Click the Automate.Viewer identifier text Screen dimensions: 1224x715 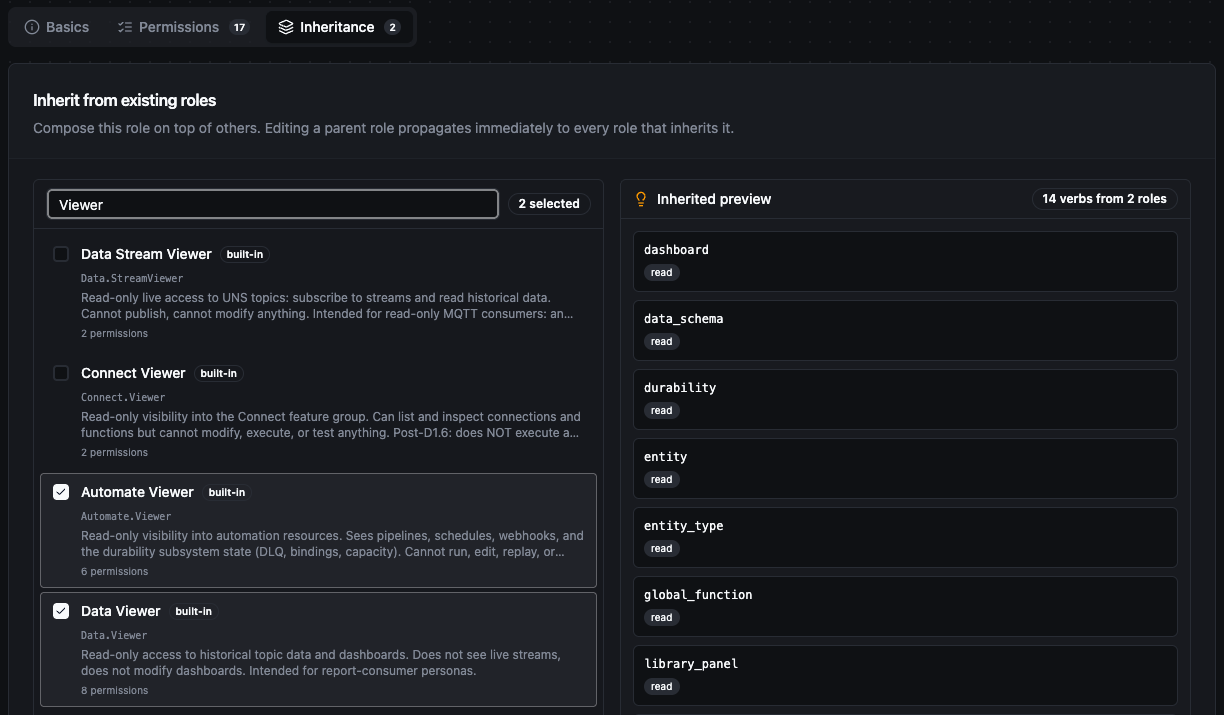[x=126, y=516]
